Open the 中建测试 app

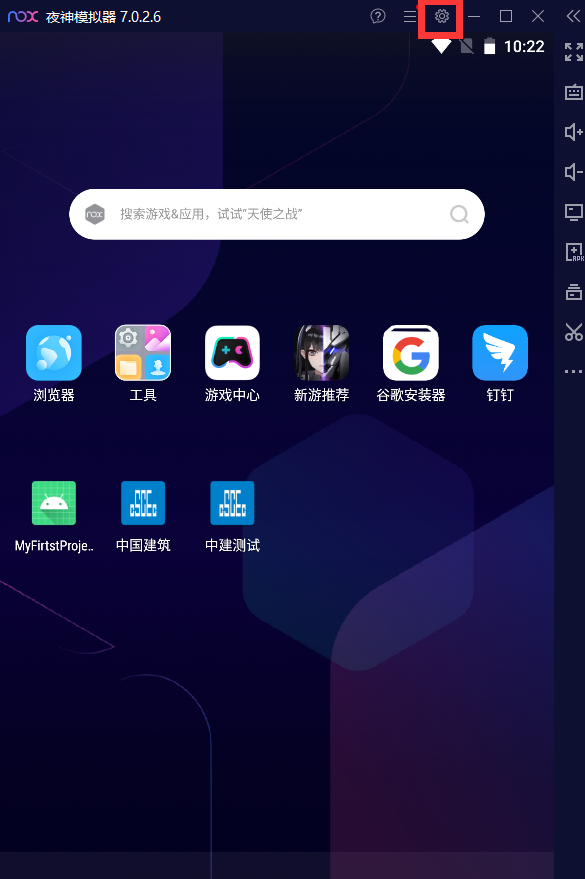tap(232, 517)
